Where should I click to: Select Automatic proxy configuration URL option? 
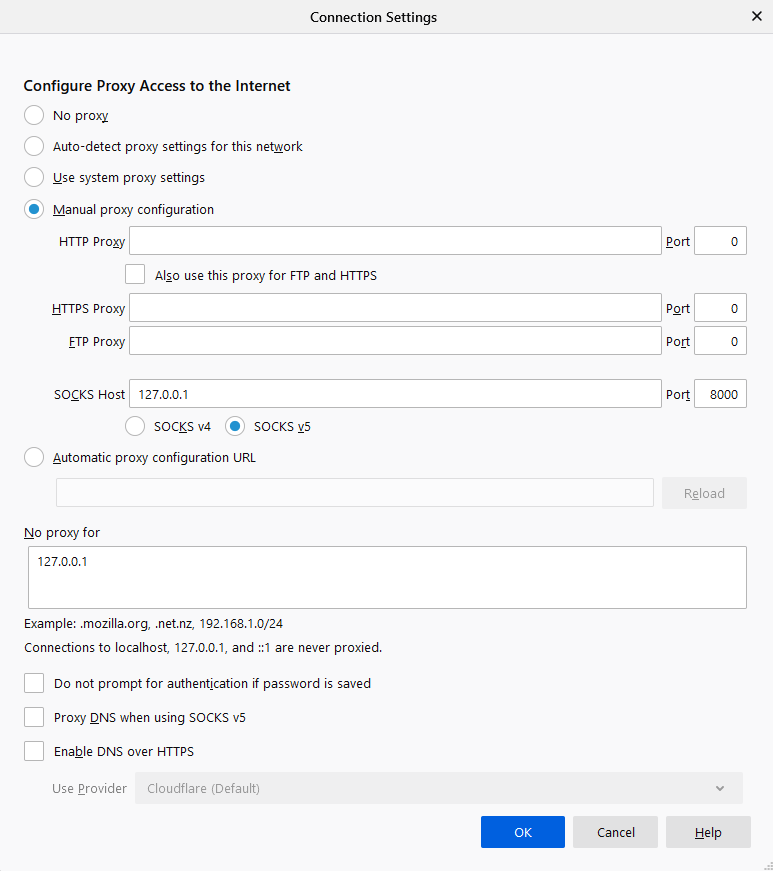(x=34, y=458)
